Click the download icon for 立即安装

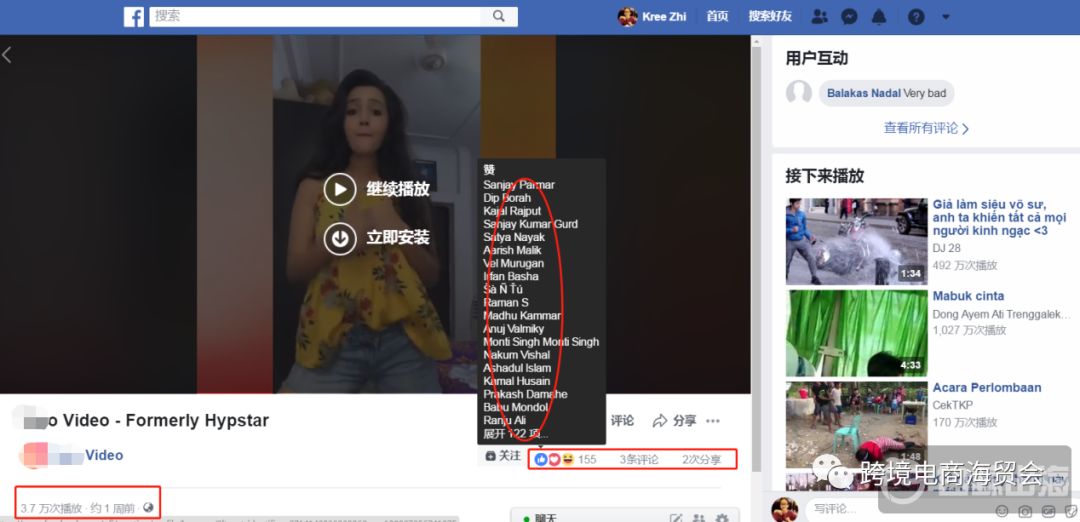pyautogui.click(x=340, y=238)
